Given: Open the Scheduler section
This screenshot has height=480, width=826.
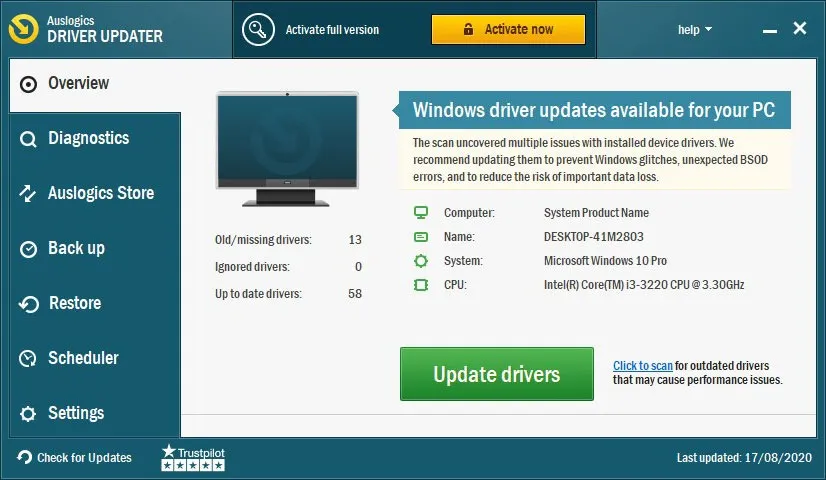Looking at the screenshot, I should click(95, 358).
